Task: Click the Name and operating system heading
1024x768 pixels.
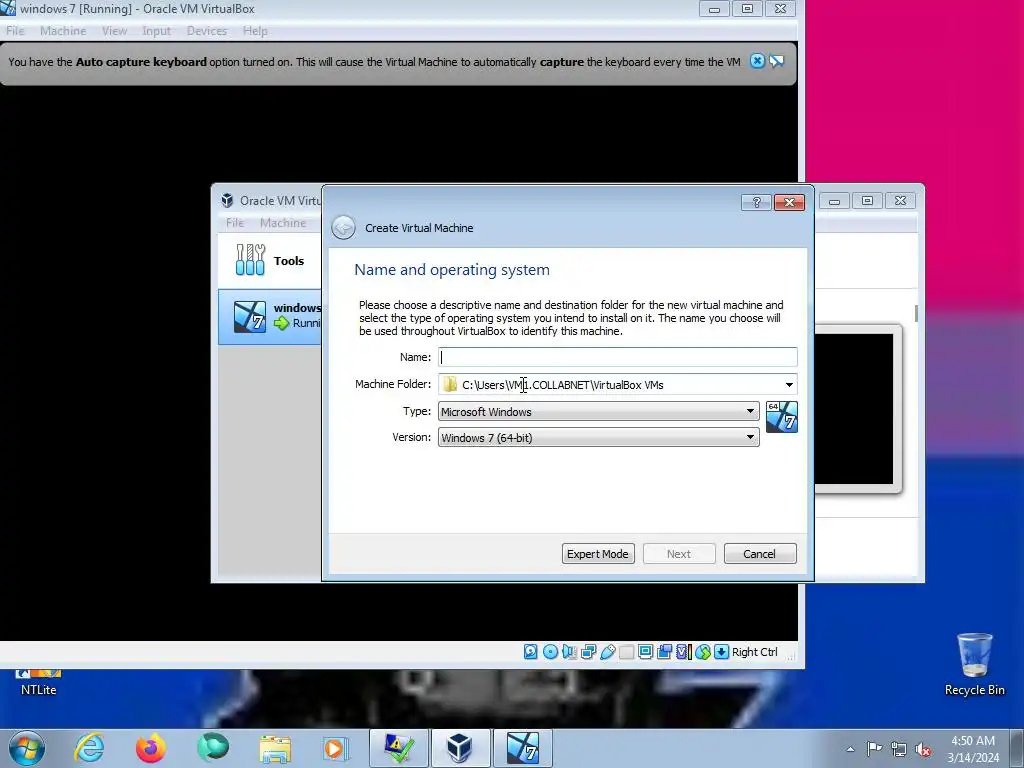Action: point(451,270)
